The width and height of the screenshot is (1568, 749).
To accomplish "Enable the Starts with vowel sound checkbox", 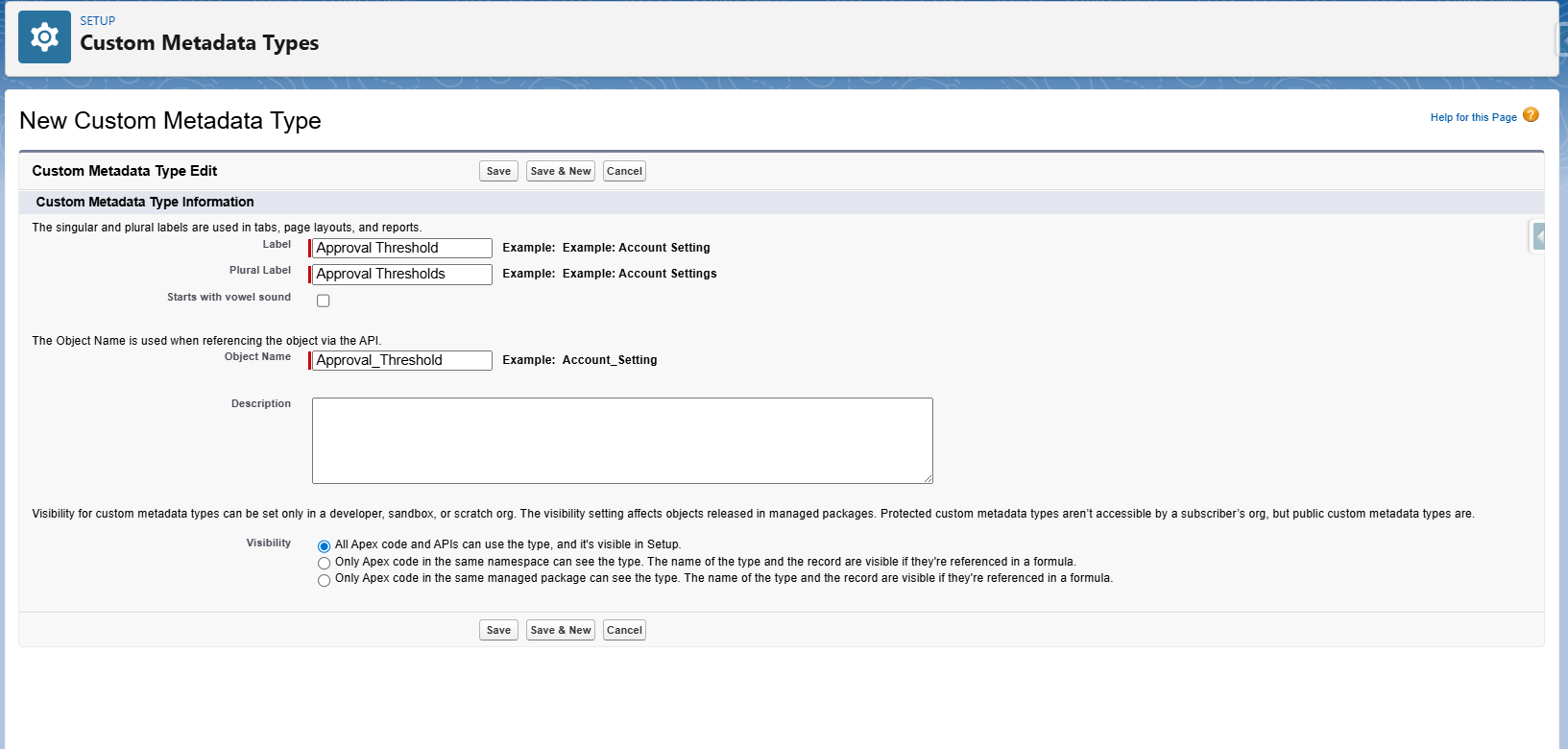I will [x=324, y=301].
